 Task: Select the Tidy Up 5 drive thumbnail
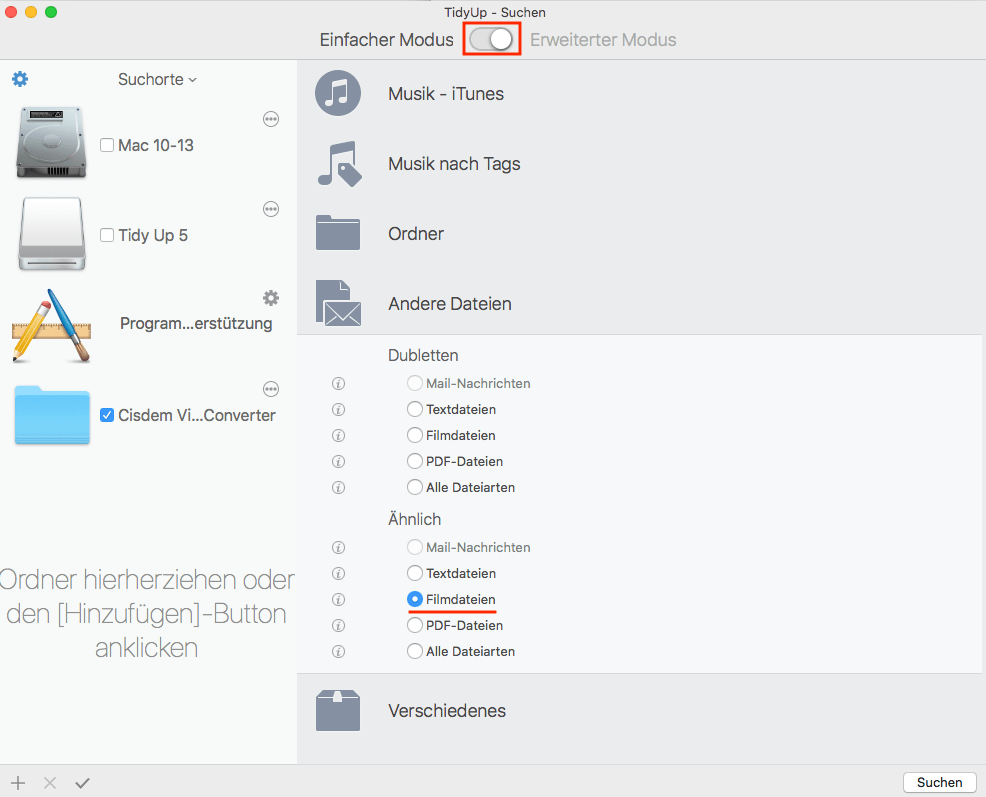point(52,234)
